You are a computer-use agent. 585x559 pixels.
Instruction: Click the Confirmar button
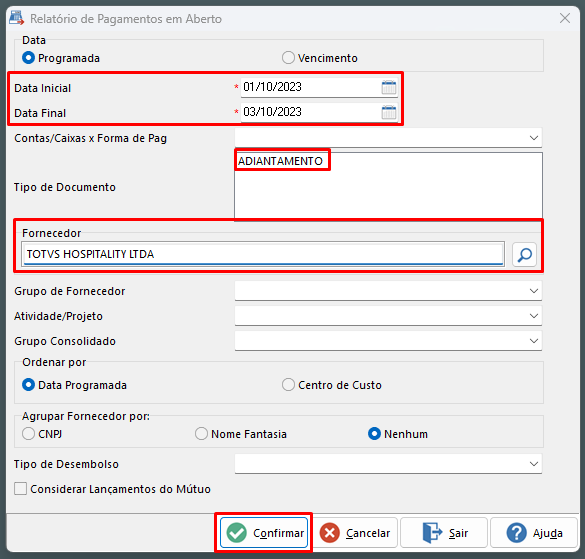coord(264,533)
